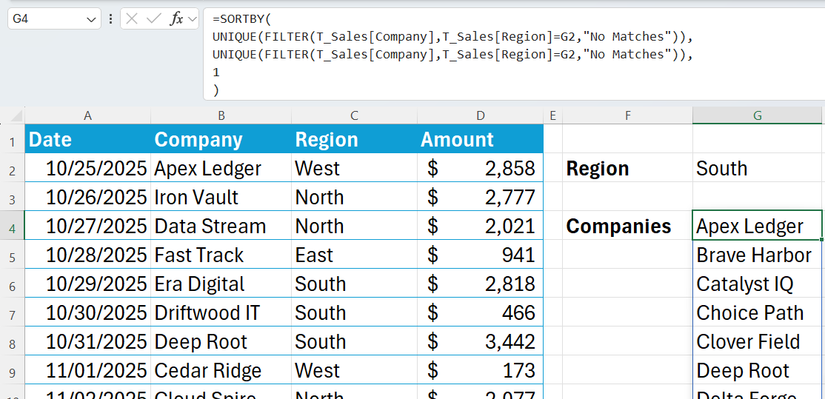Select row 6 header
Viewport: 825px width, 399px height.
tap(12, 284)
